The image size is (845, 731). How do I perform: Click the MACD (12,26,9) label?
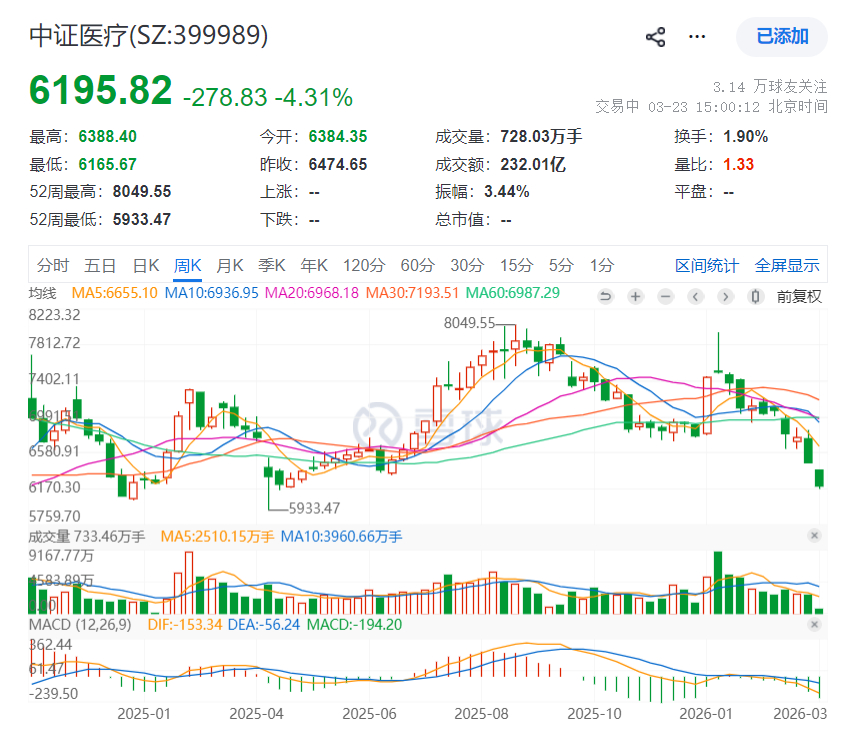point(80,625)
